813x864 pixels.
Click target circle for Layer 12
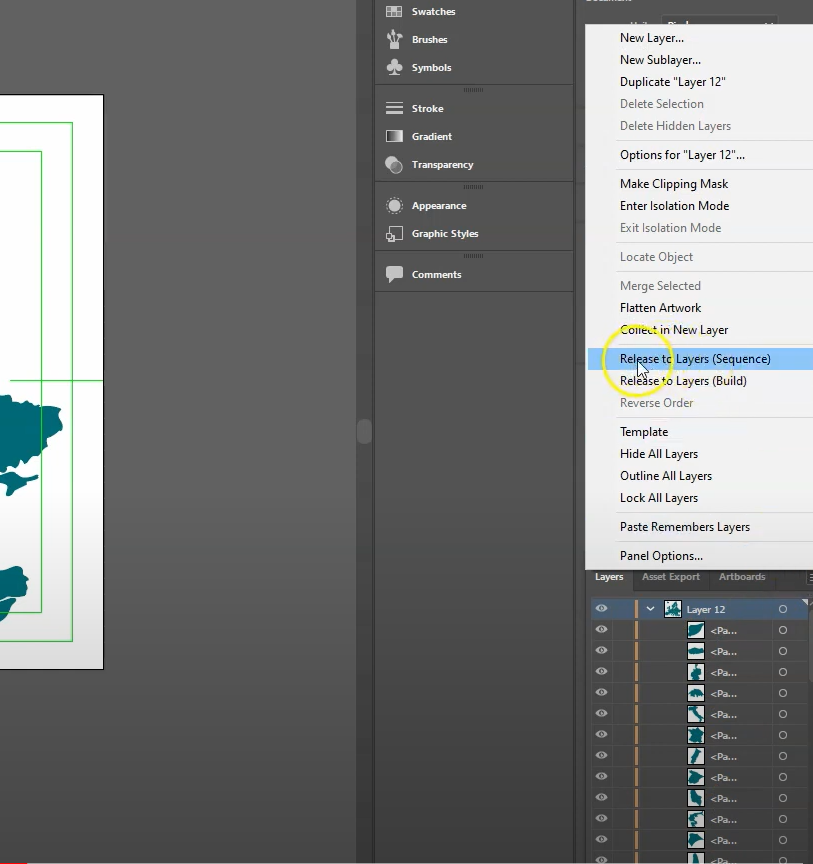pyautogui.click(x=783, y=609)
